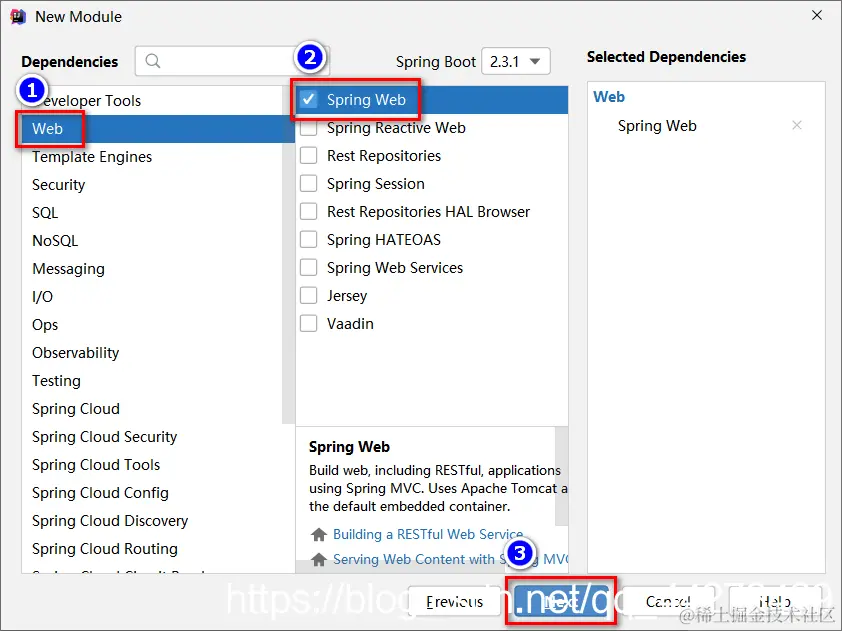The height and width of the screenshot is (631, 842).
Task: Open the Spring Boot version dropdown
Action: pyautogui.click(x=516, y=61)
